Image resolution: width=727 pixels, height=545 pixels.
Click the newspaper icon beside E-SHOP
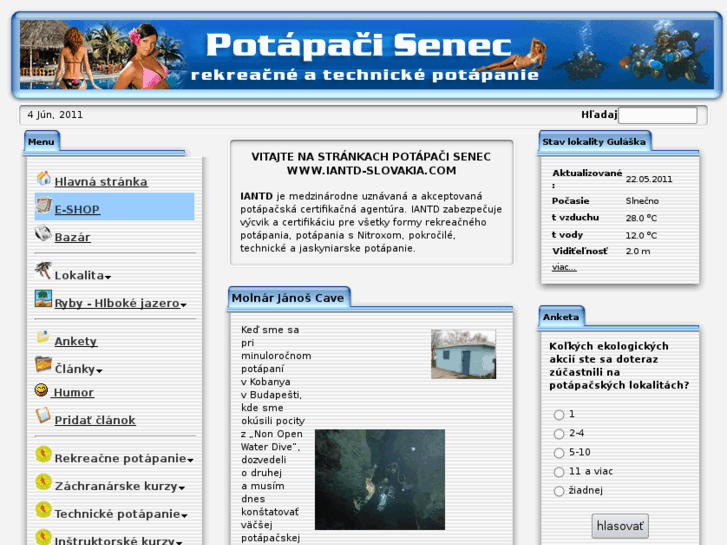44,205
